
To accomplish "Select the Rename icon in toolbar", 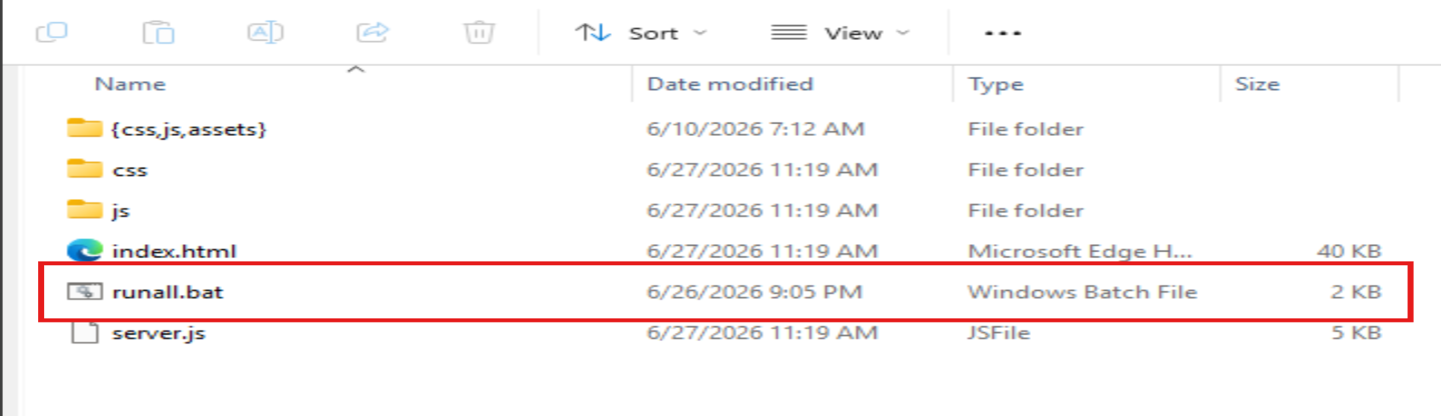I will tap(266, 33).
